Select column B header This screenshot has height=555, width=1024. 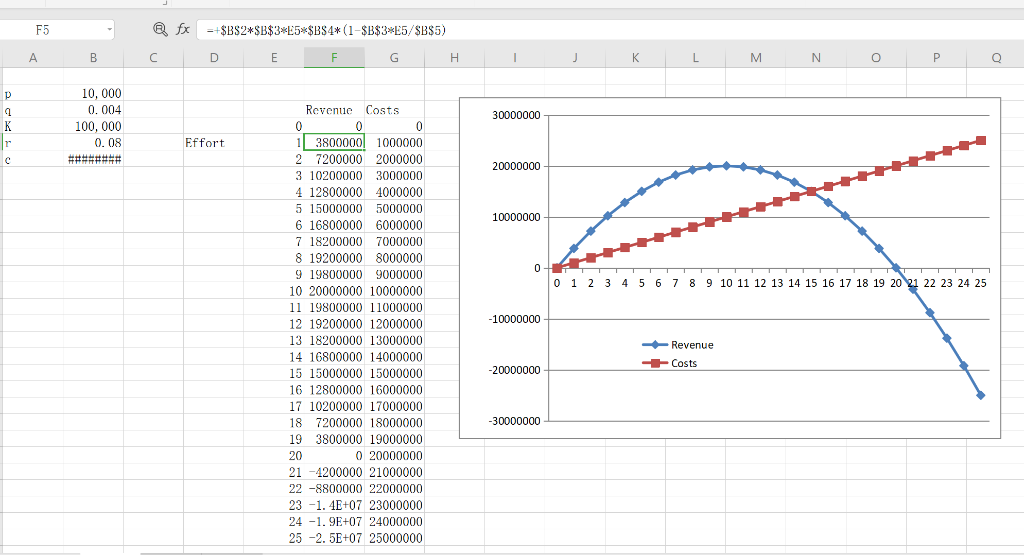pyautogui.click(x=93, y=57)
